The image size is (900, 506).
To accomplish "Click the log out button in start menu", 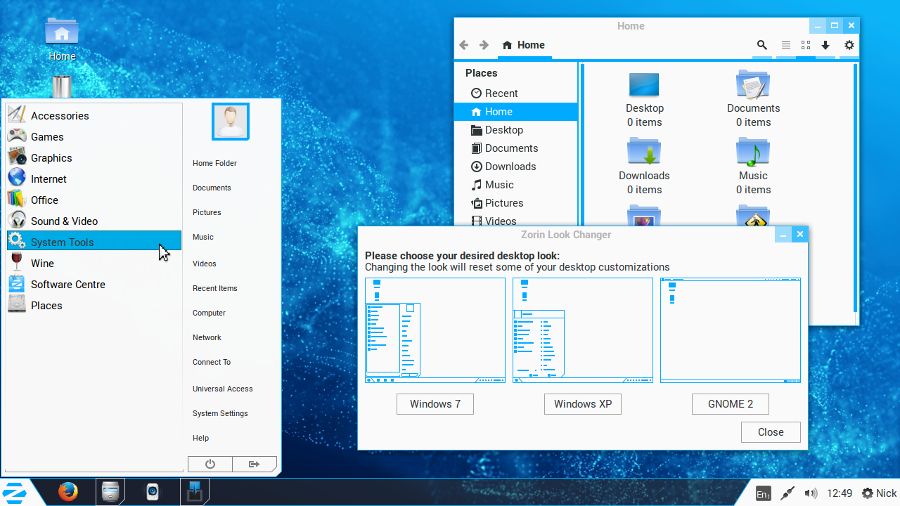I will [254, 464].
